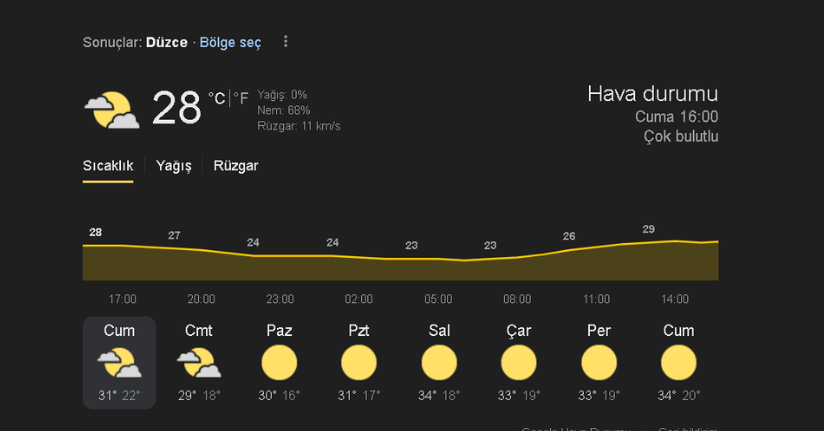Switch to the Rüzgar tab

click(235, 166)
